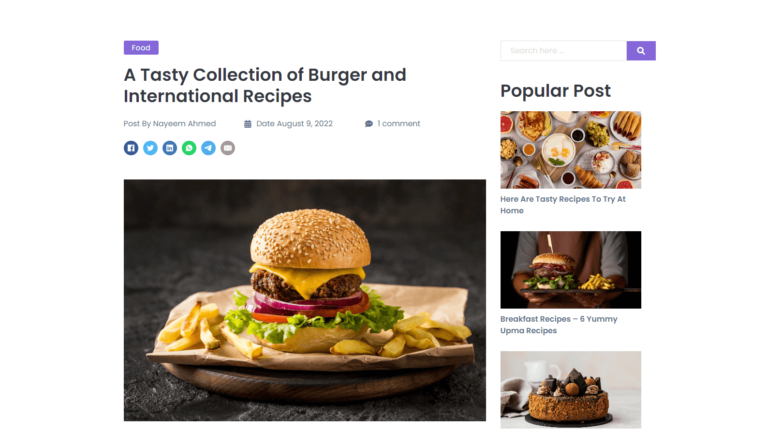Open 'Breakfast Recipes – 6 Yummy Upma' post
Image resolution: width=768 pixels, height=430 pixels.
pyautogui.click(x=559, y=325)
